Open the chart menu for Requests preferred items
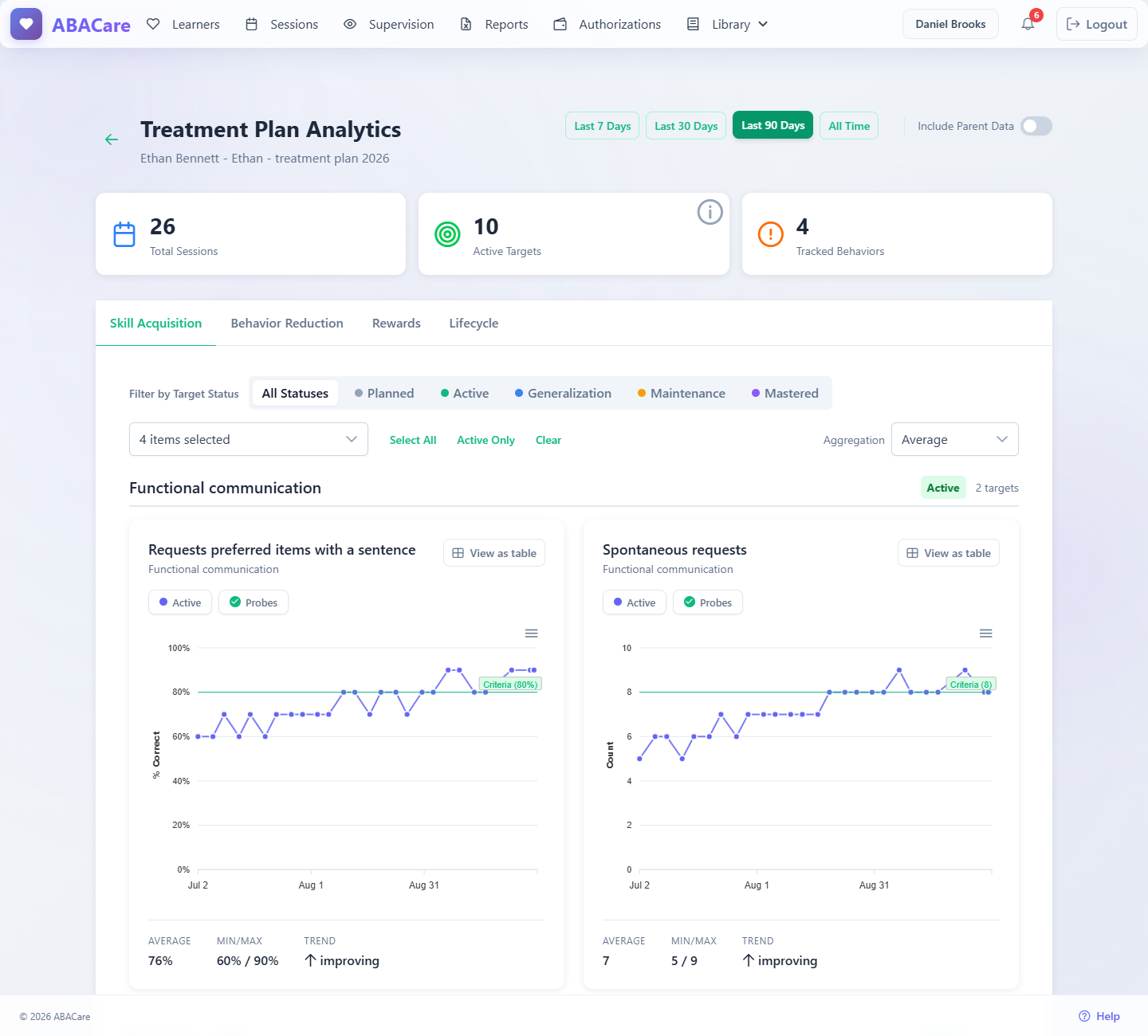 point(531,634)
